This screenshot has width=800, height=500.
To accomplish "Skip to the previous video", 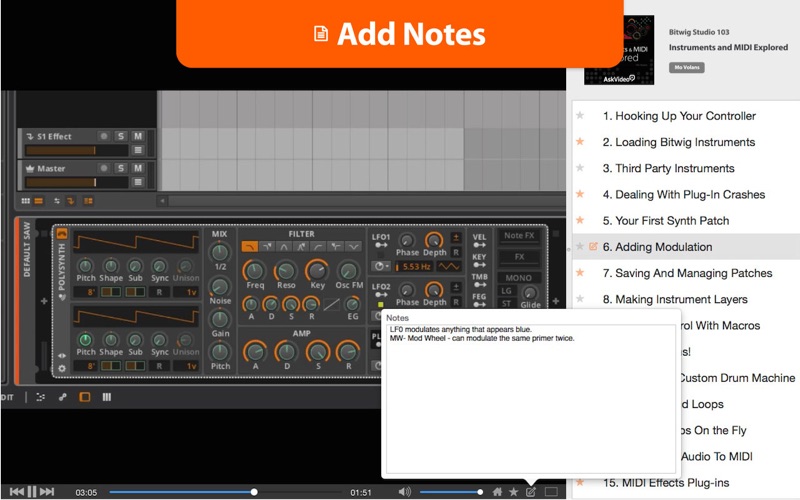I will tap(16, 491).
